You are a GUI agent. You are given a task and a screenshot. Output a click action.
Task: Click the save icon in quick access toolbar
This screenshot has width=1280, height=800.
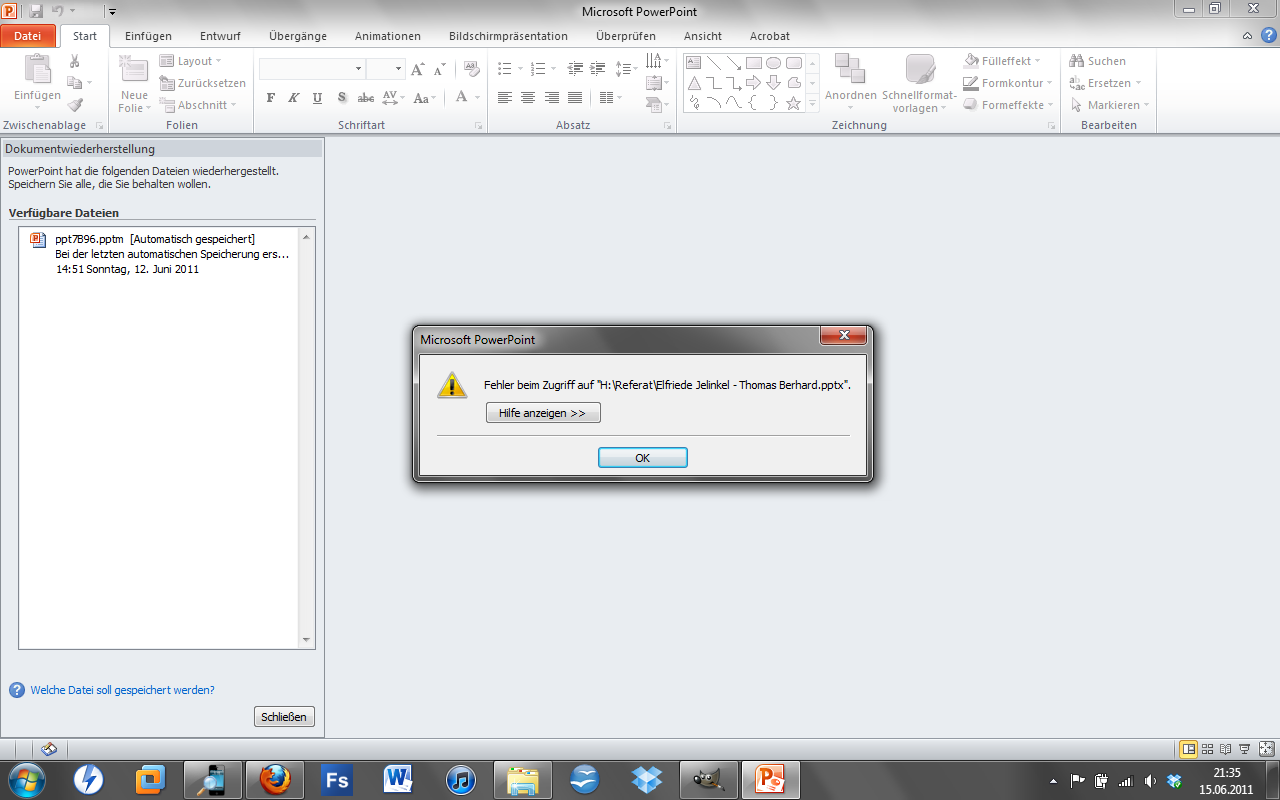click(36, 11)
